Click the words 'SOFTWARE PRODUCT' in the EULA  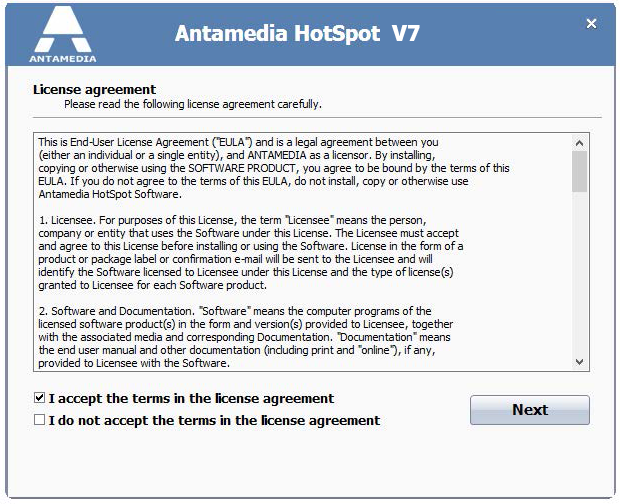242,168
